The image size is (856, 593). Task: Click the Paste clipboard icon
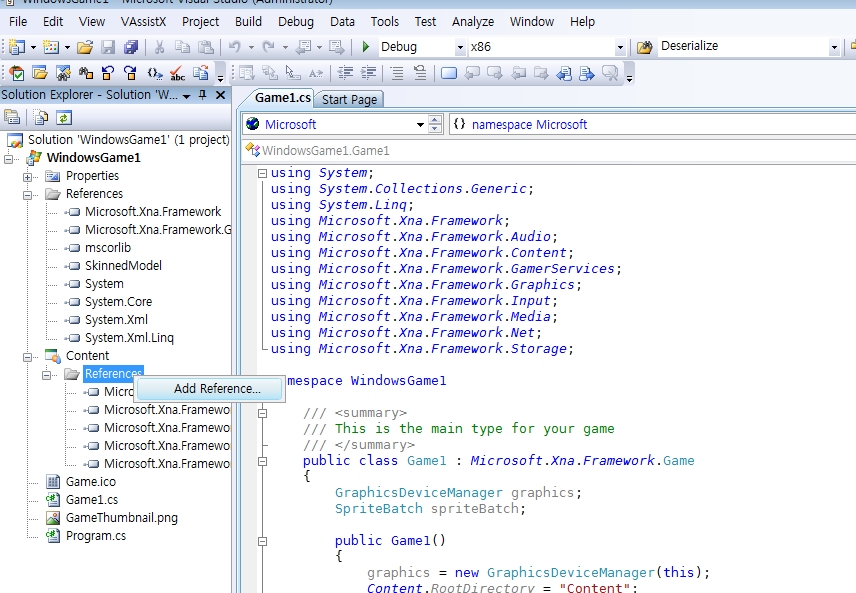[x=206, y=47]
